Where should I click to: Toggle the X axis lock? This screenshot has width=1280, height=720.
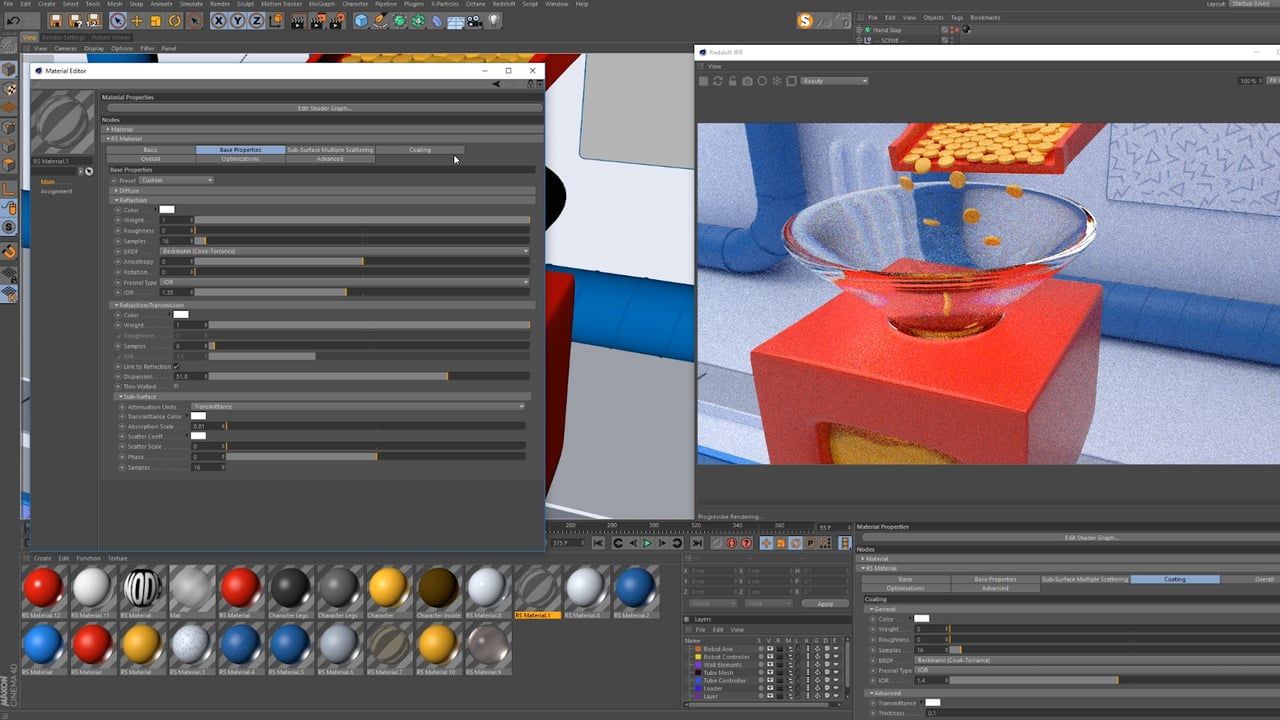click(x=220, y=21)
